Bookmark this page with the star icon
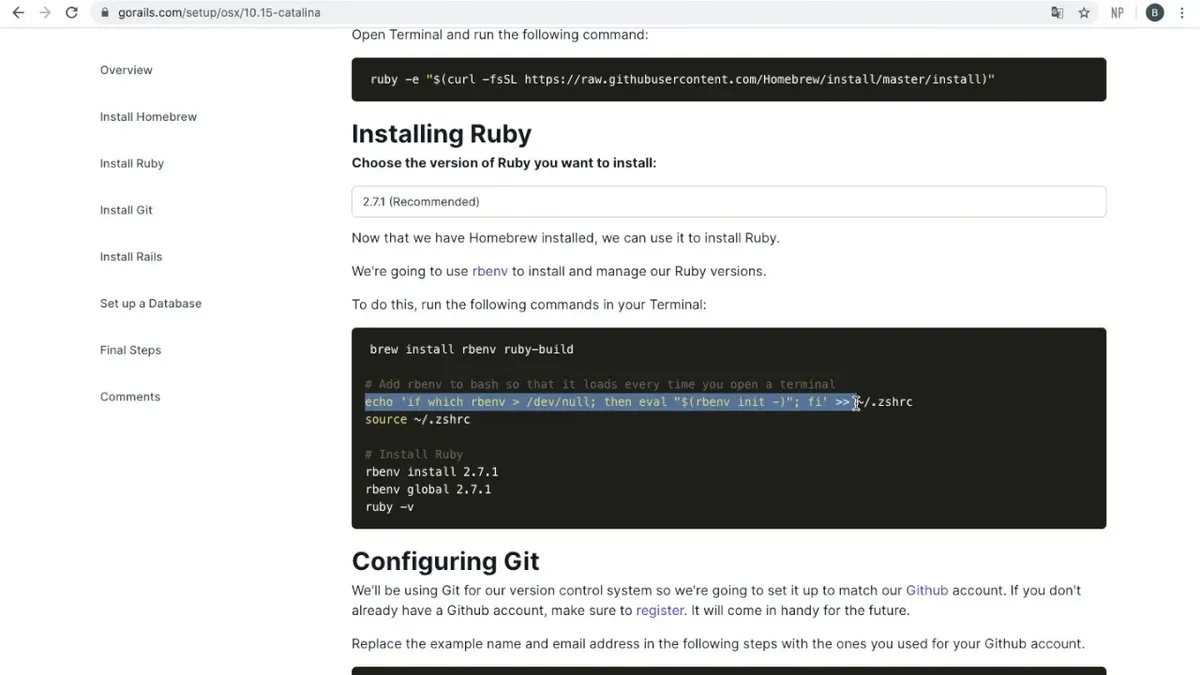This screenshot has height=675, width=1200. (1084, 13)
